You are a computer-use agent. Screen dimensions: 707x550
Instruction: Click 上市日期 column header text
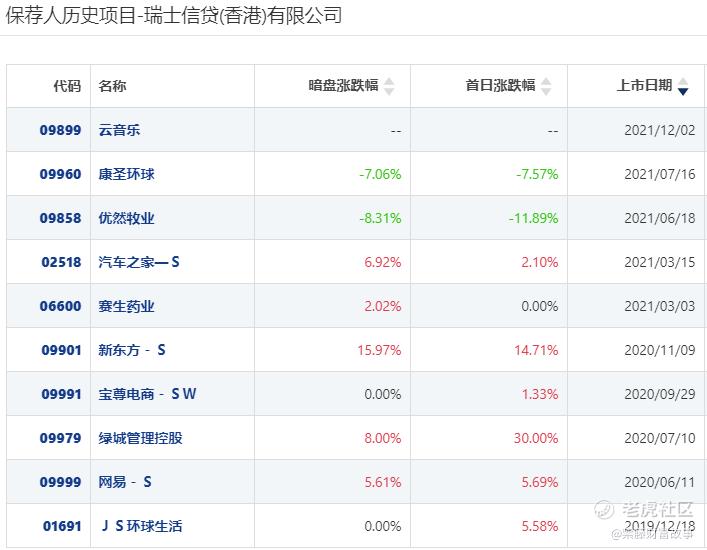click(644, 86)
